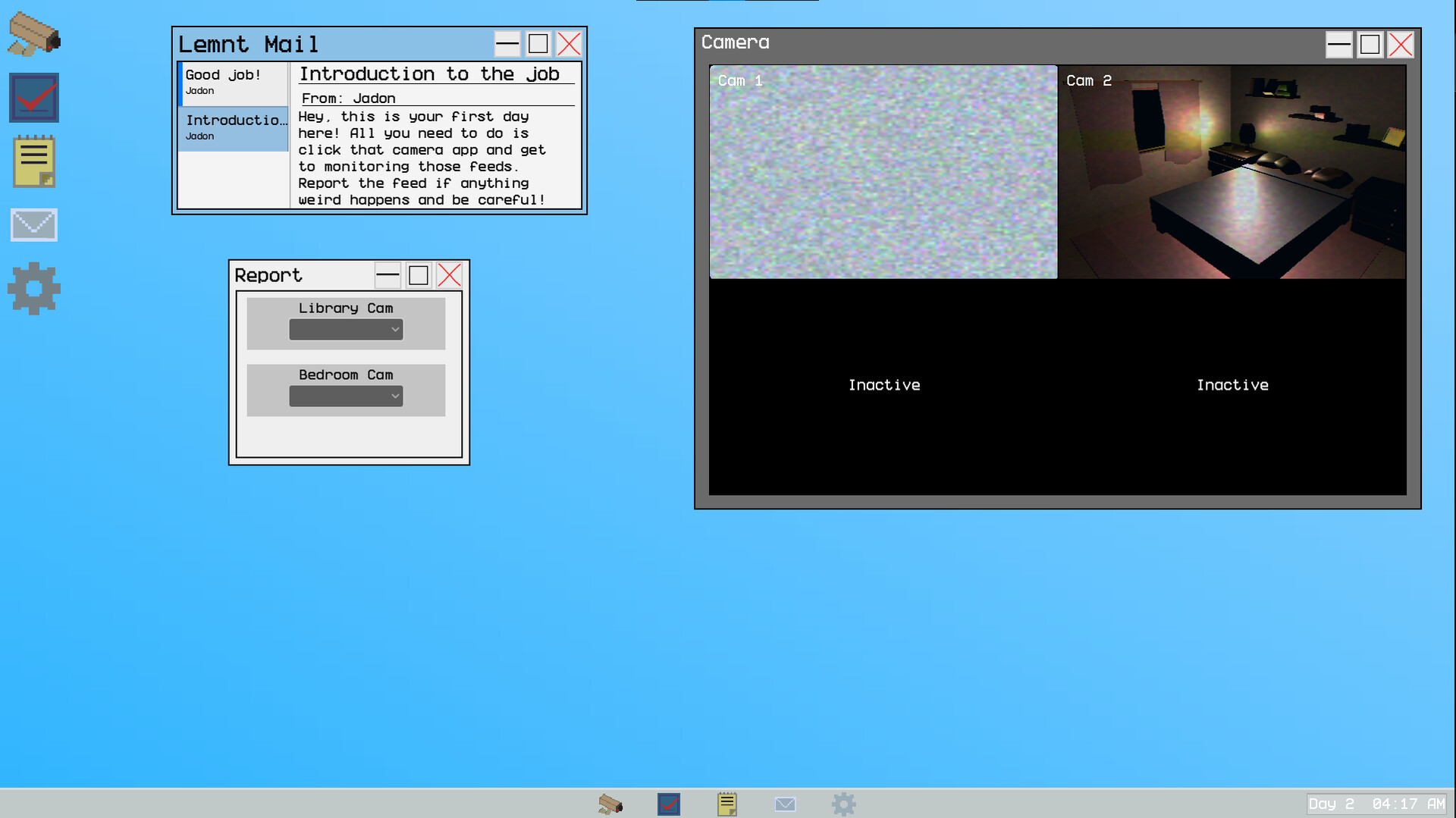
Task: Select the Cam 2 bedroom feed
Action: click(x=1232, y=172)
